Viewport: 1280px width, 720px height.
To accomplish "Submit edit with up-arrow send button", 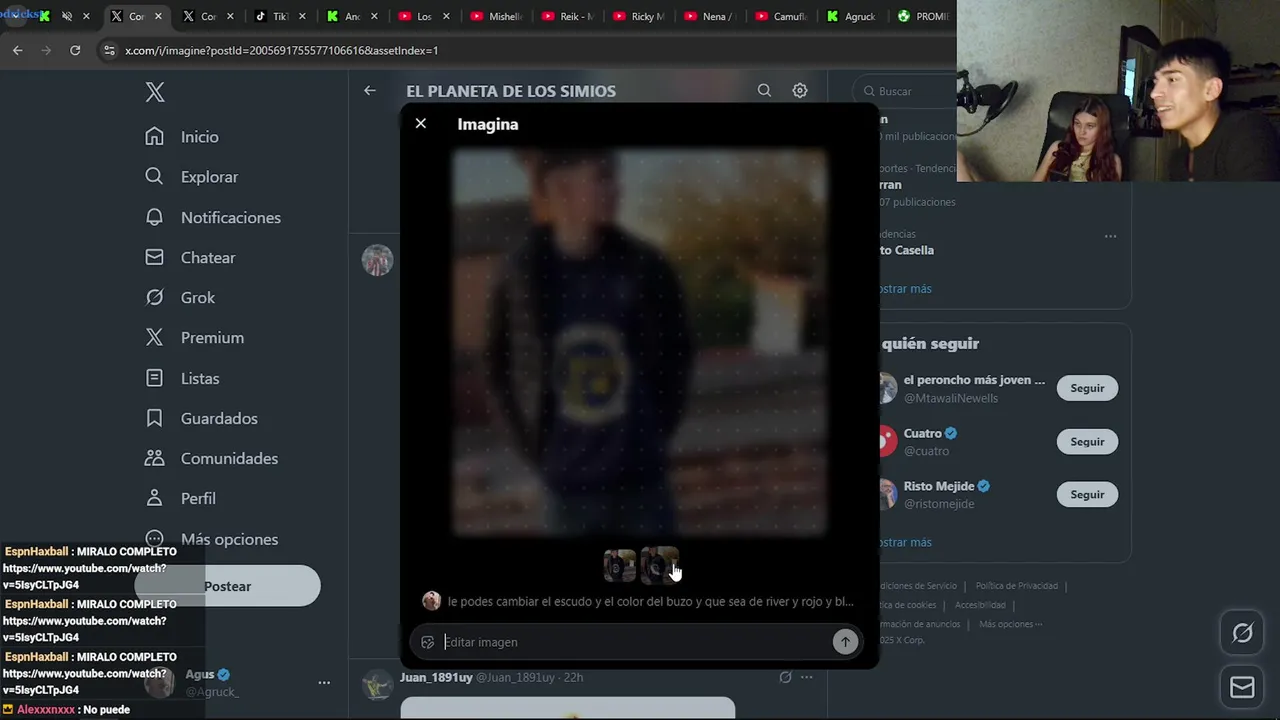I will coord(845,642).
